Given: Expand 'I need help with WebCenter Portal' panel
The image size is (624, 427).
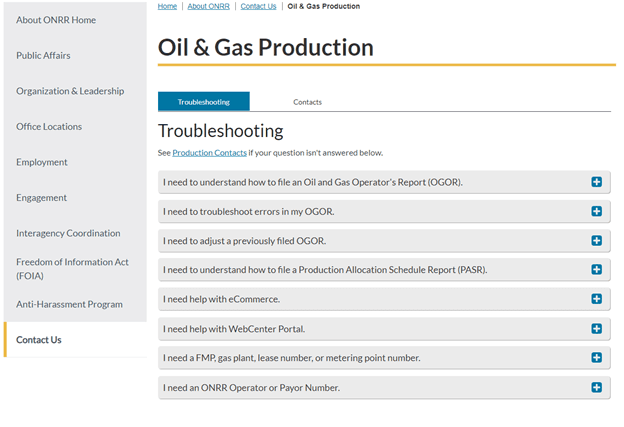Looking at the screenshot, I should coord(234,328).
